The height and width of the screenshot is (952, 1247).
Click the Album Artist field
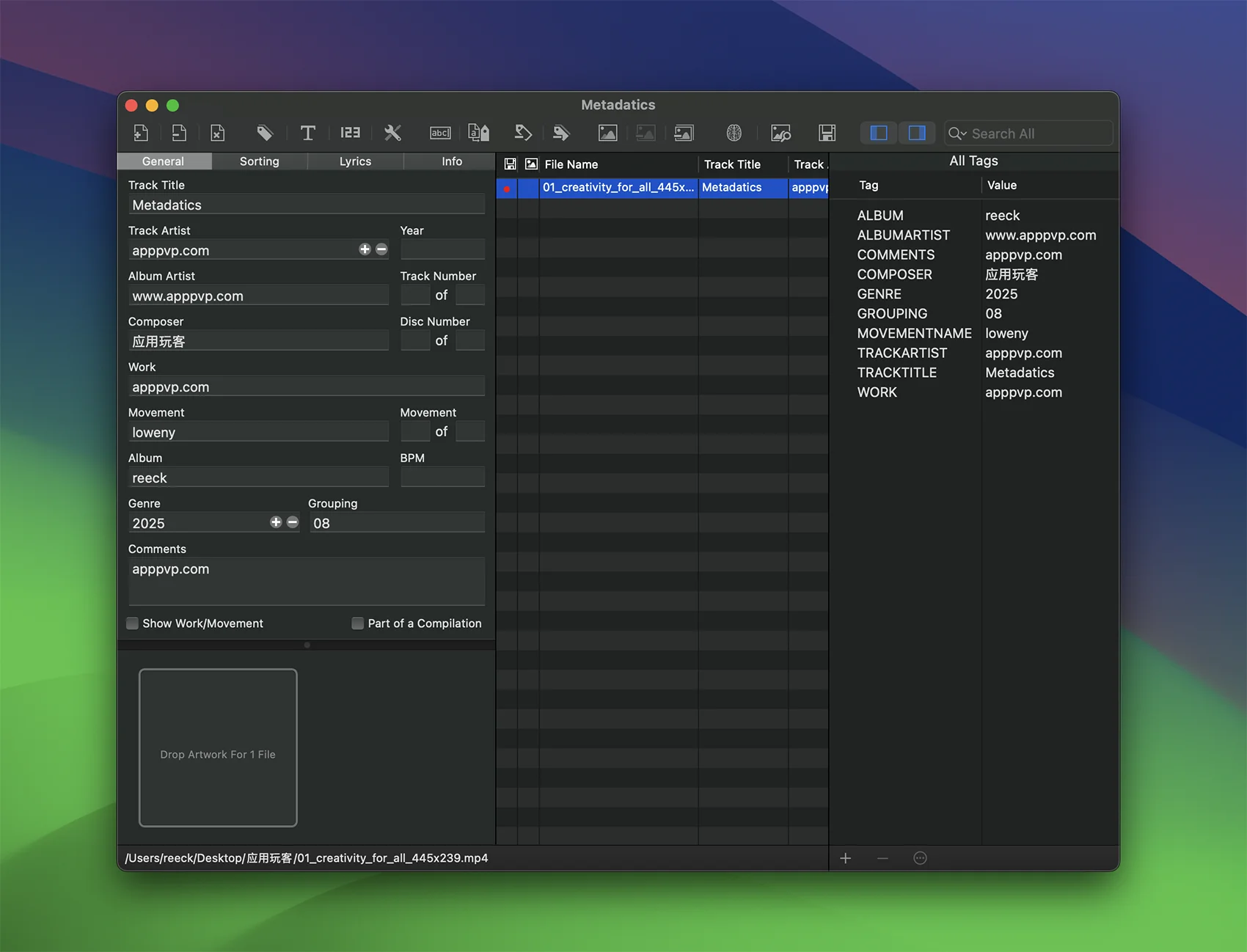[258, 296]
